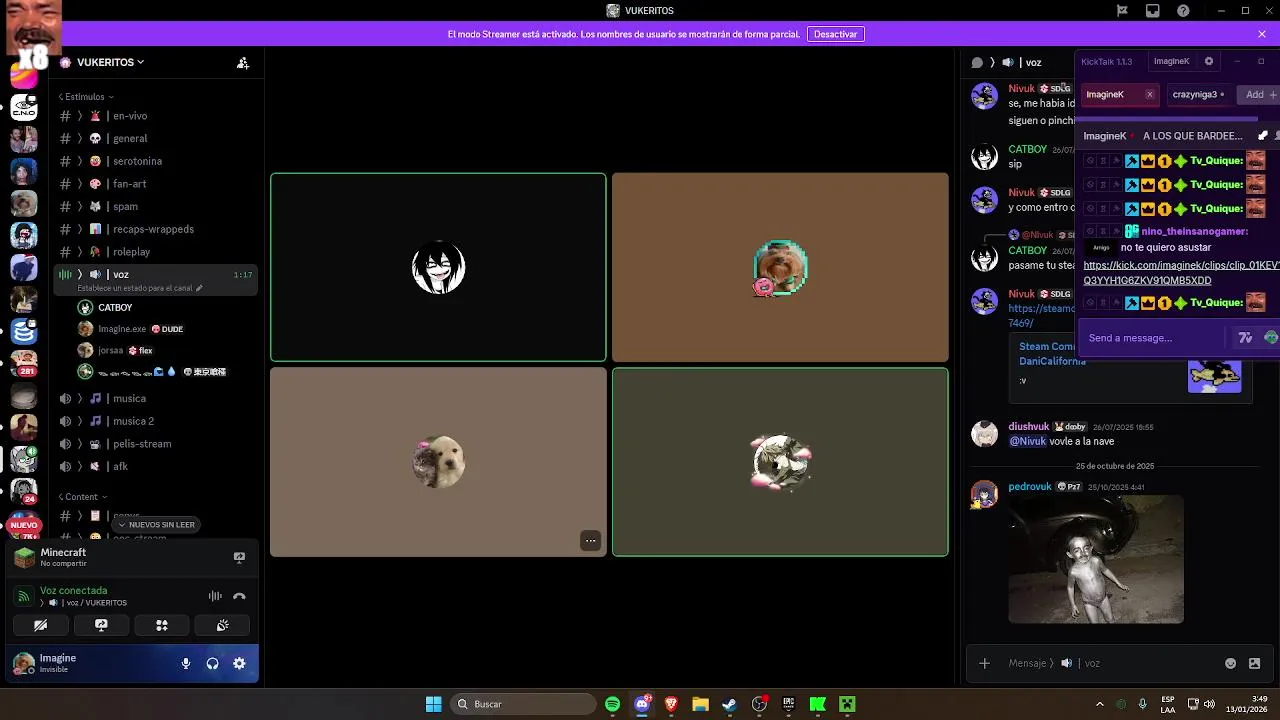Screen dimensions: 1280x720
Task: Switch to crazyniga3 tab in KickTalk
Action: pos(1198,94)
